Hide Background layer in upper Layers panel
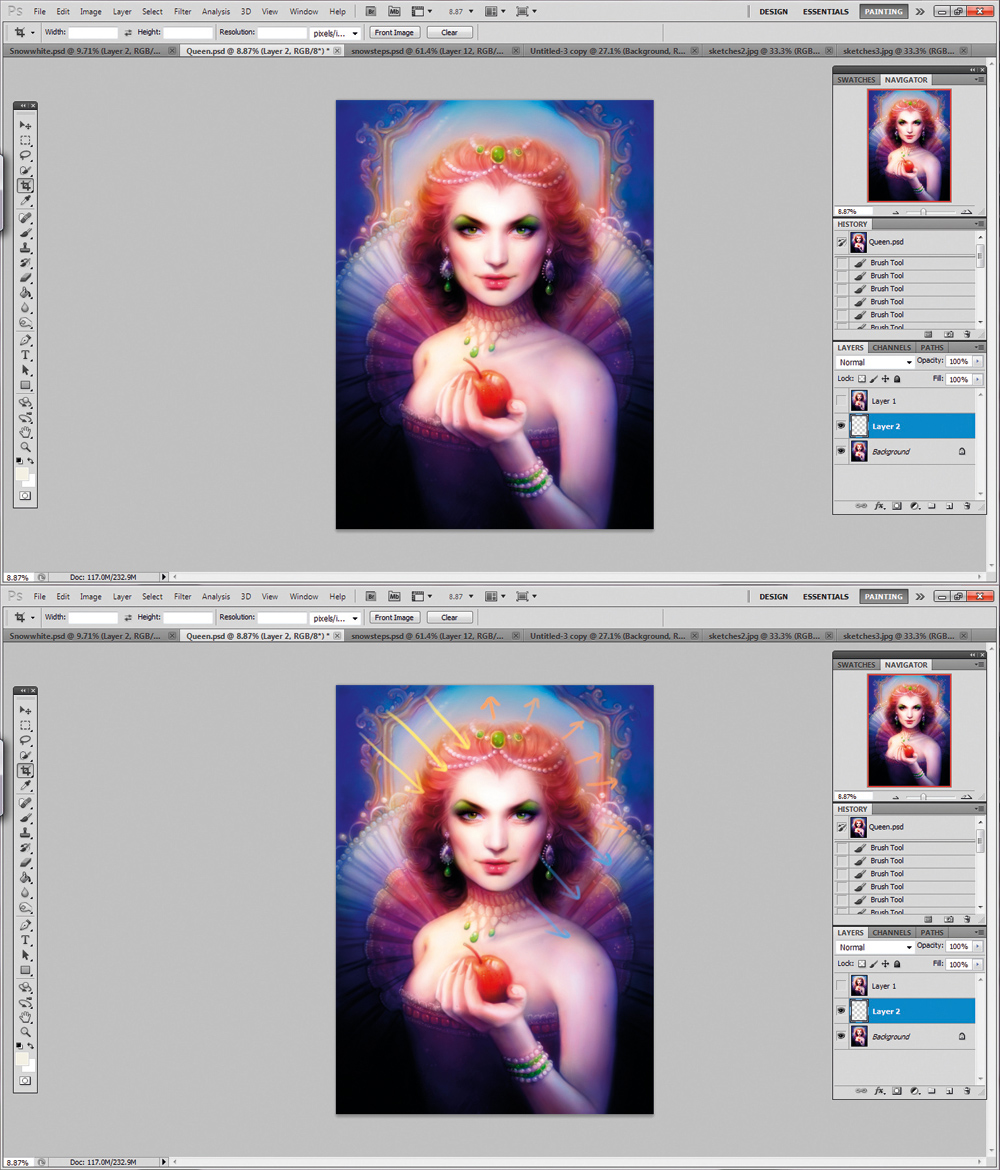This screenshot has width=1000, height=1170. pos(841,451)
